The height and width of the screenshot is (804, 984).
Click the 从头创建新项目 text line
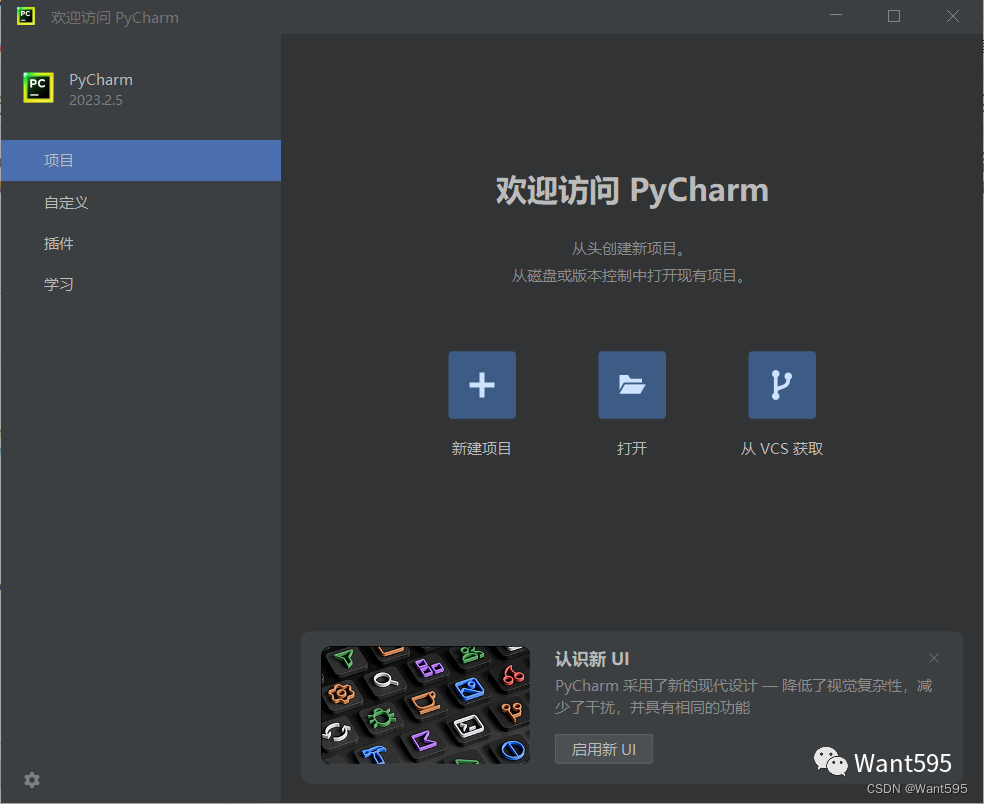(628, 249)
